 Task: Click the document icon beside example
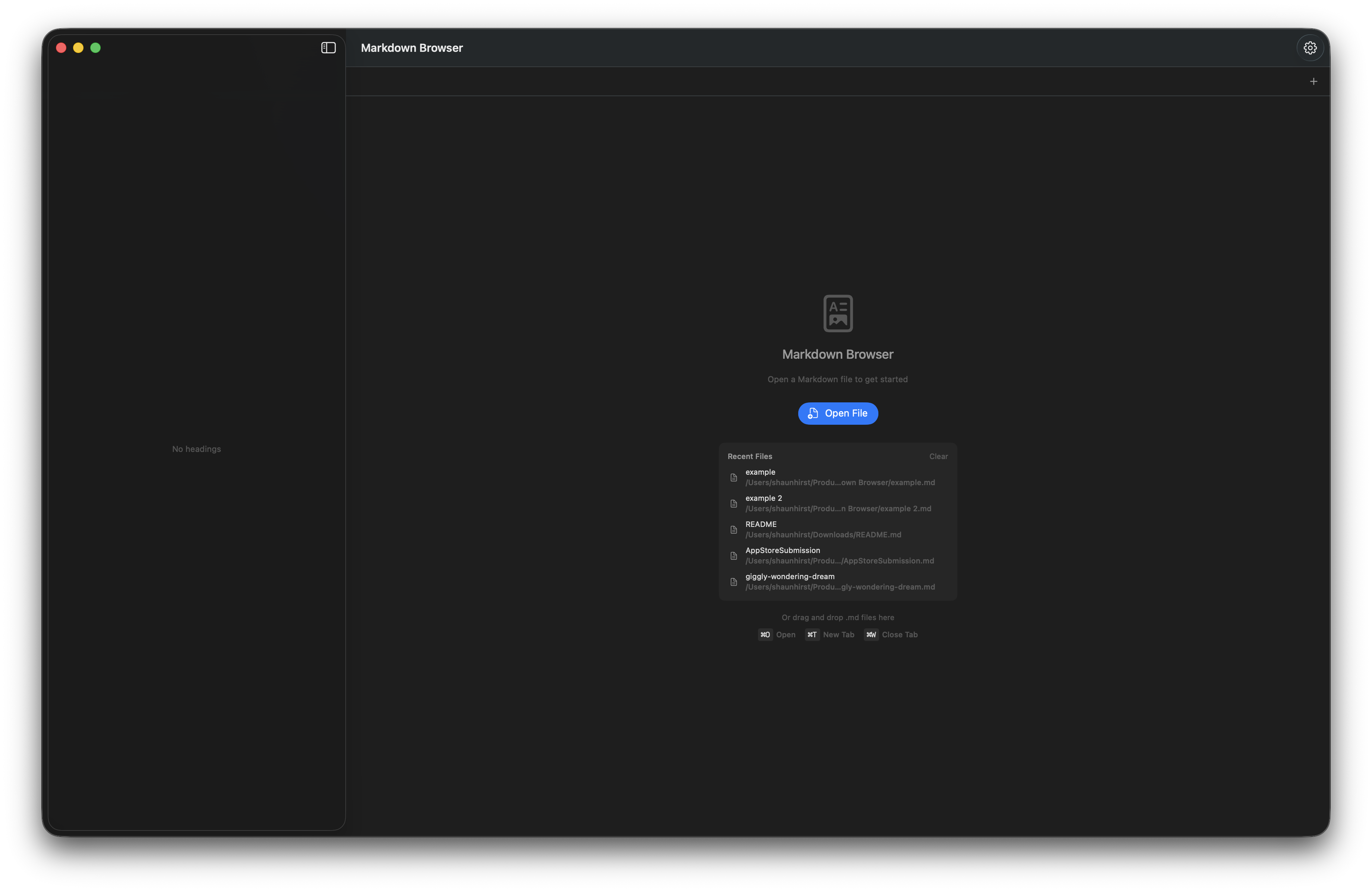733,477
